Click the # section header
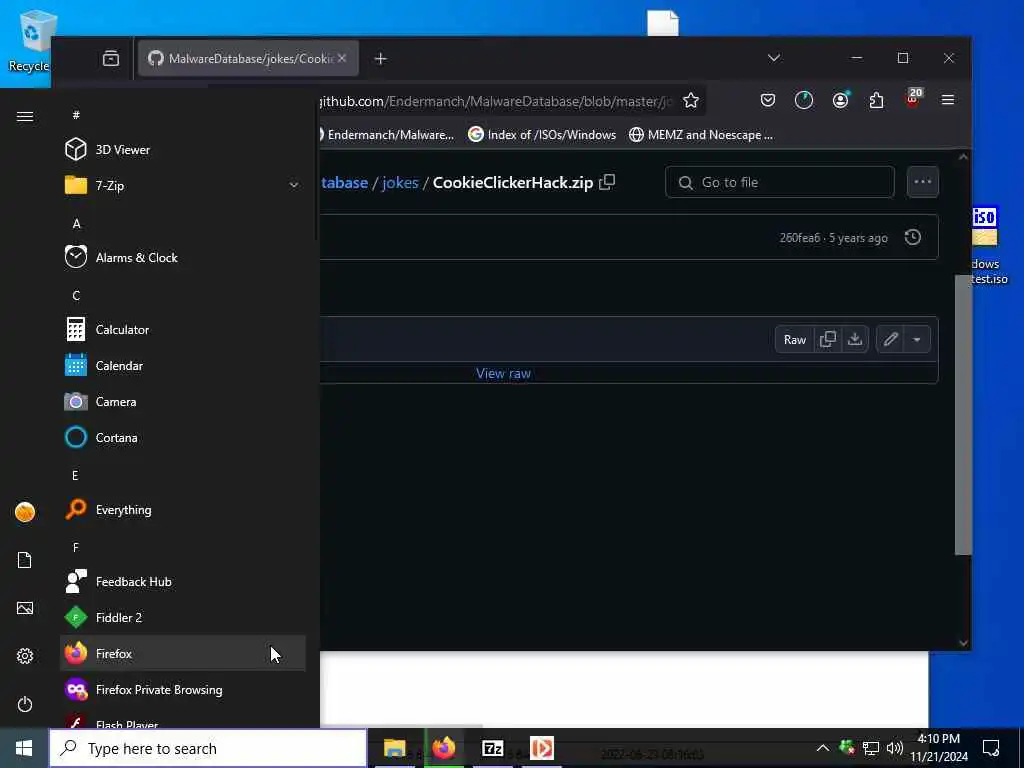This screenshot has height=768, width=1024. (76, 115)
